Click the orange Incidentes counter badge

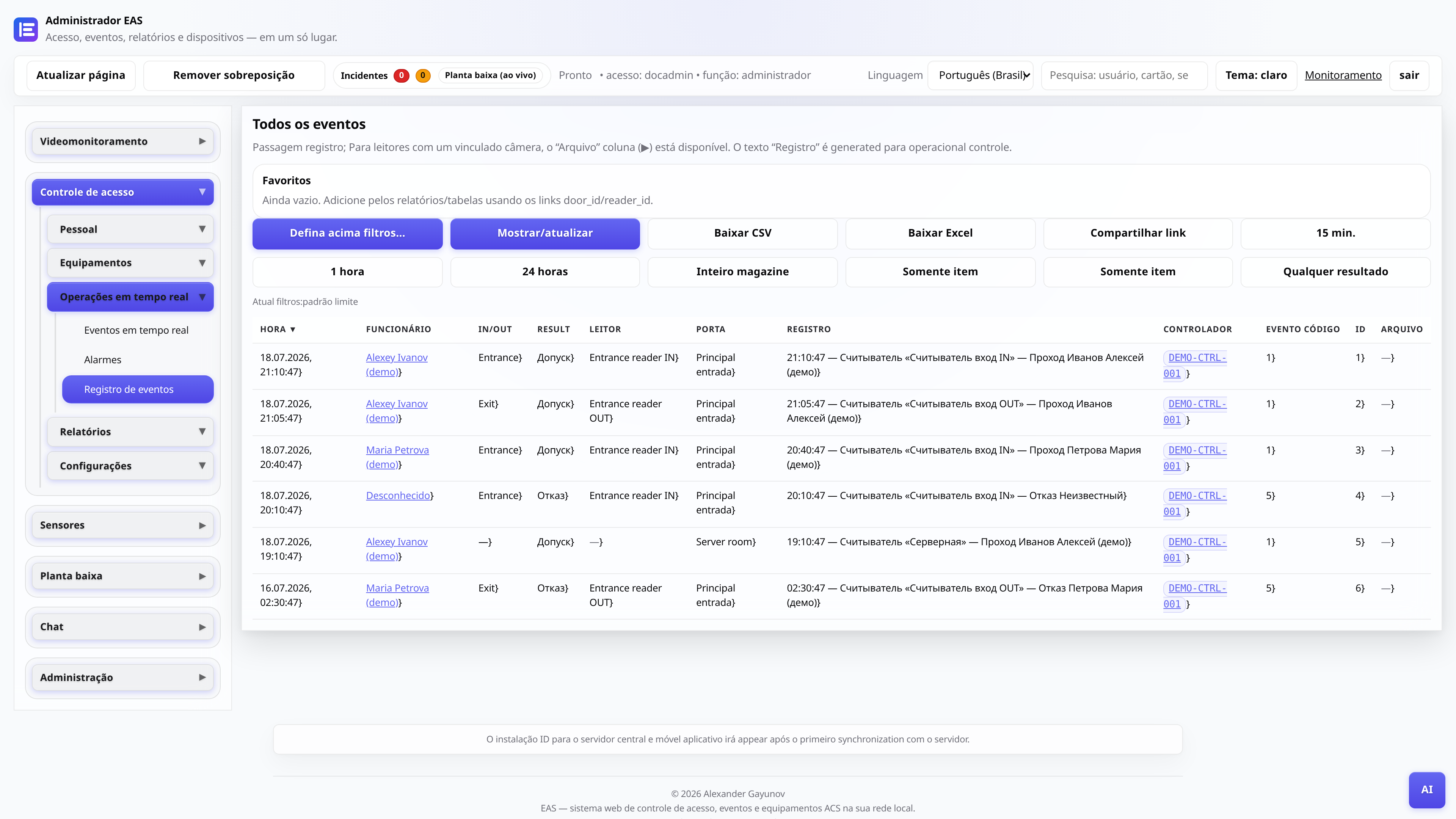[x=423, y=75]
